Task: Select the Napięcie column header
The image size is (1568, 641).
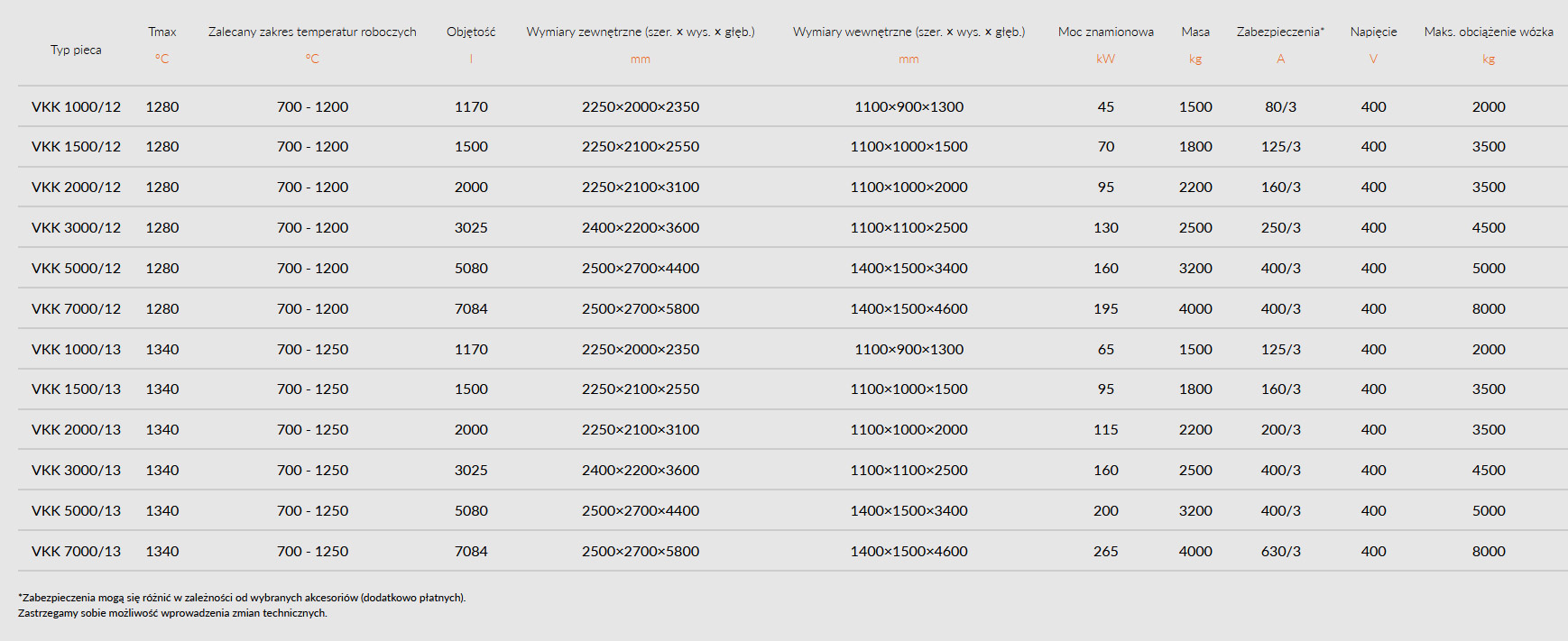Action: pos(1373,32)
